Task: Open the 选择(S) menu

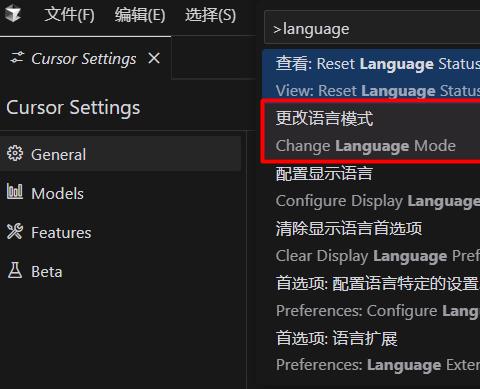Action: [x=211, y=15]
